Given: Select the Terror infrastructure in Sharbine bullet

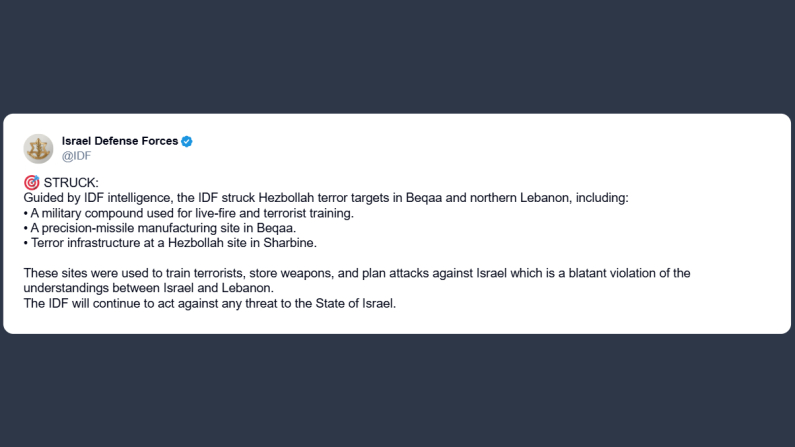Looking at the screenshot, I should click(170, 243).
